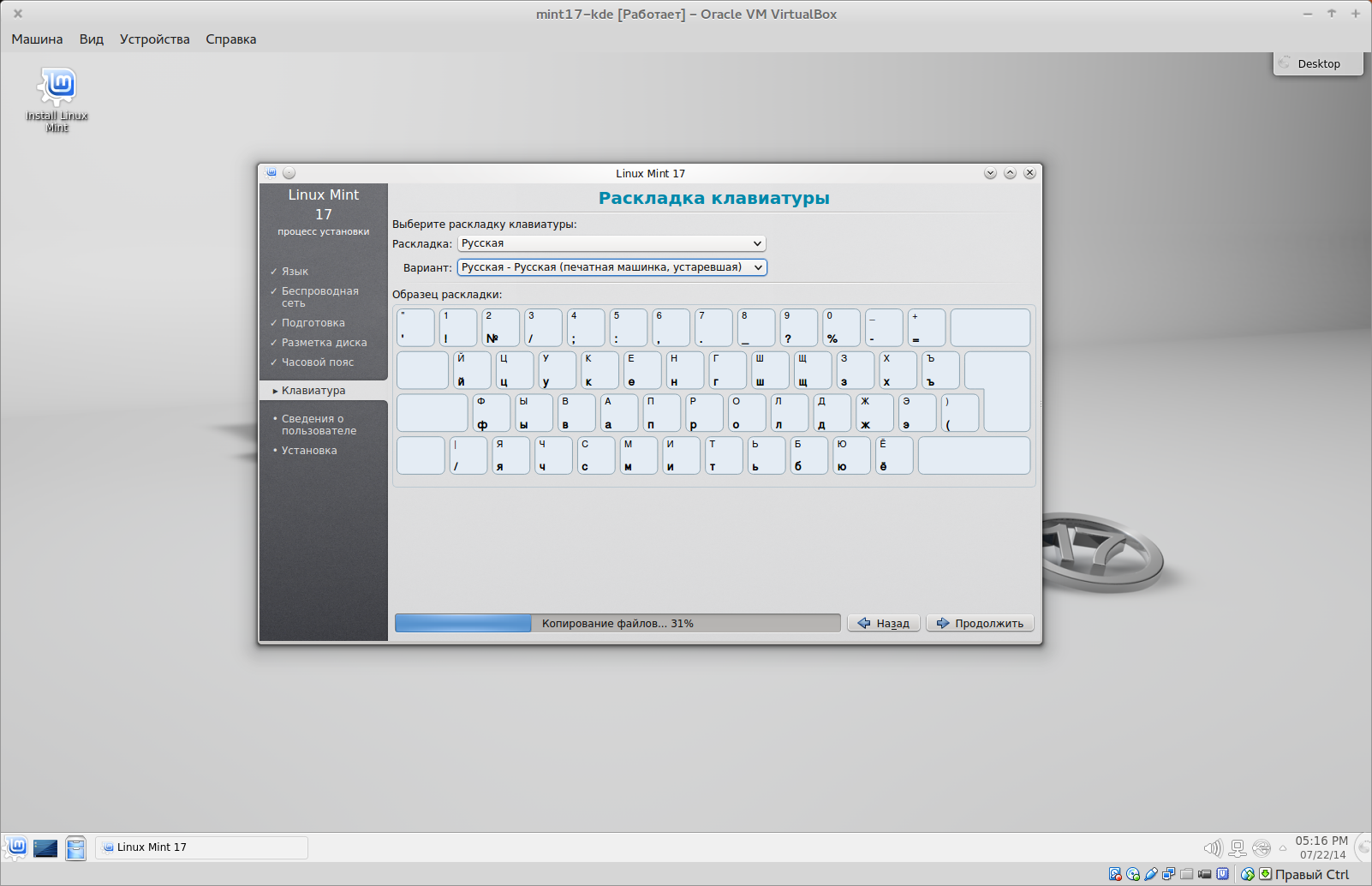
Task: Click the VirtualBox hard disk activity icon
Action: [1115, 874]
